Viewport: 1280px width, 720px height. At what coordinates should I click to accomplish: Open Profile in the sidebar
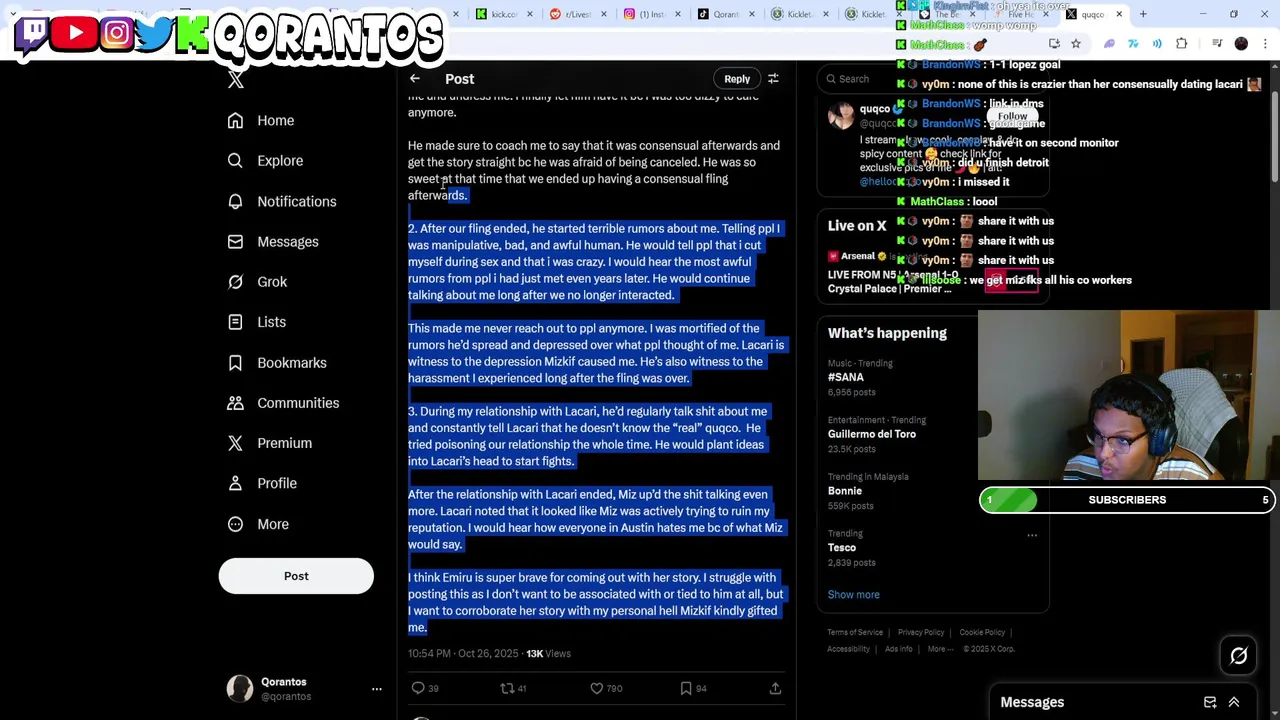tap(262, 483)
